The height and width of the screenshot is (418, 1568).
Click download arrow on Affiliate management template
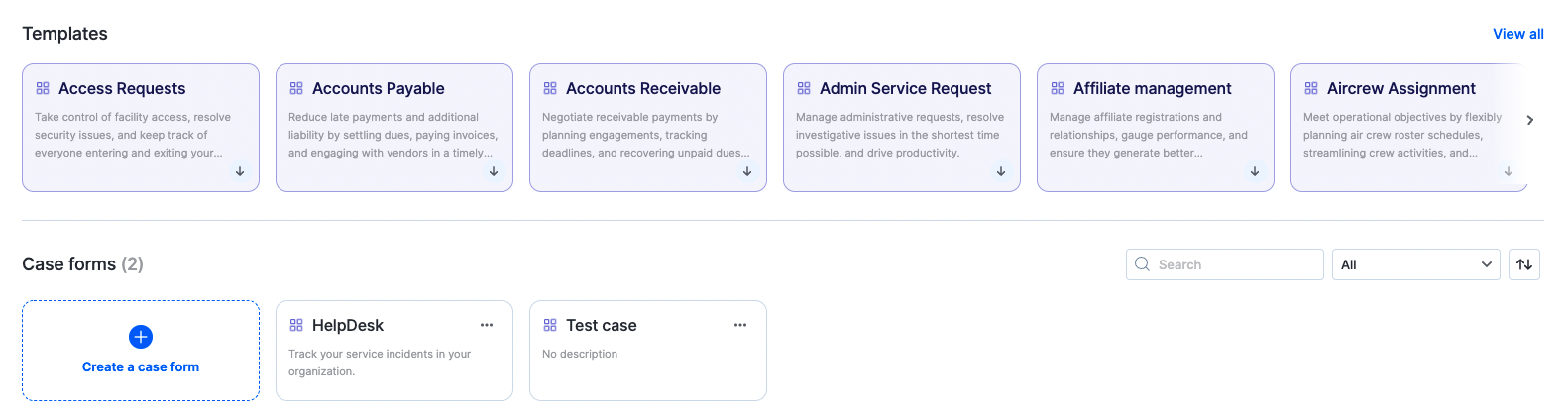1255,171
